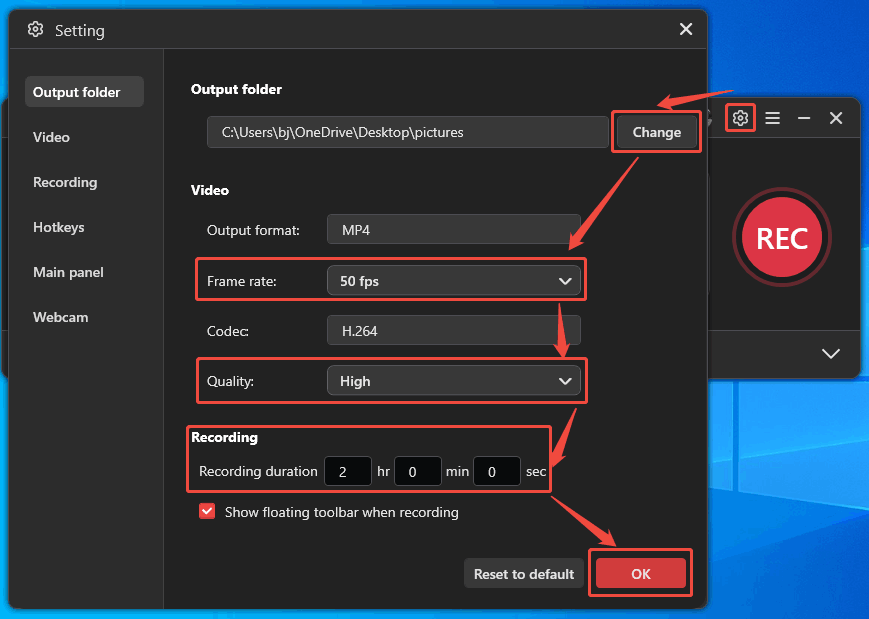The width and height of the screenshot is (869, 619).
Task: Reset all settings to default
Action: [523, 573]
